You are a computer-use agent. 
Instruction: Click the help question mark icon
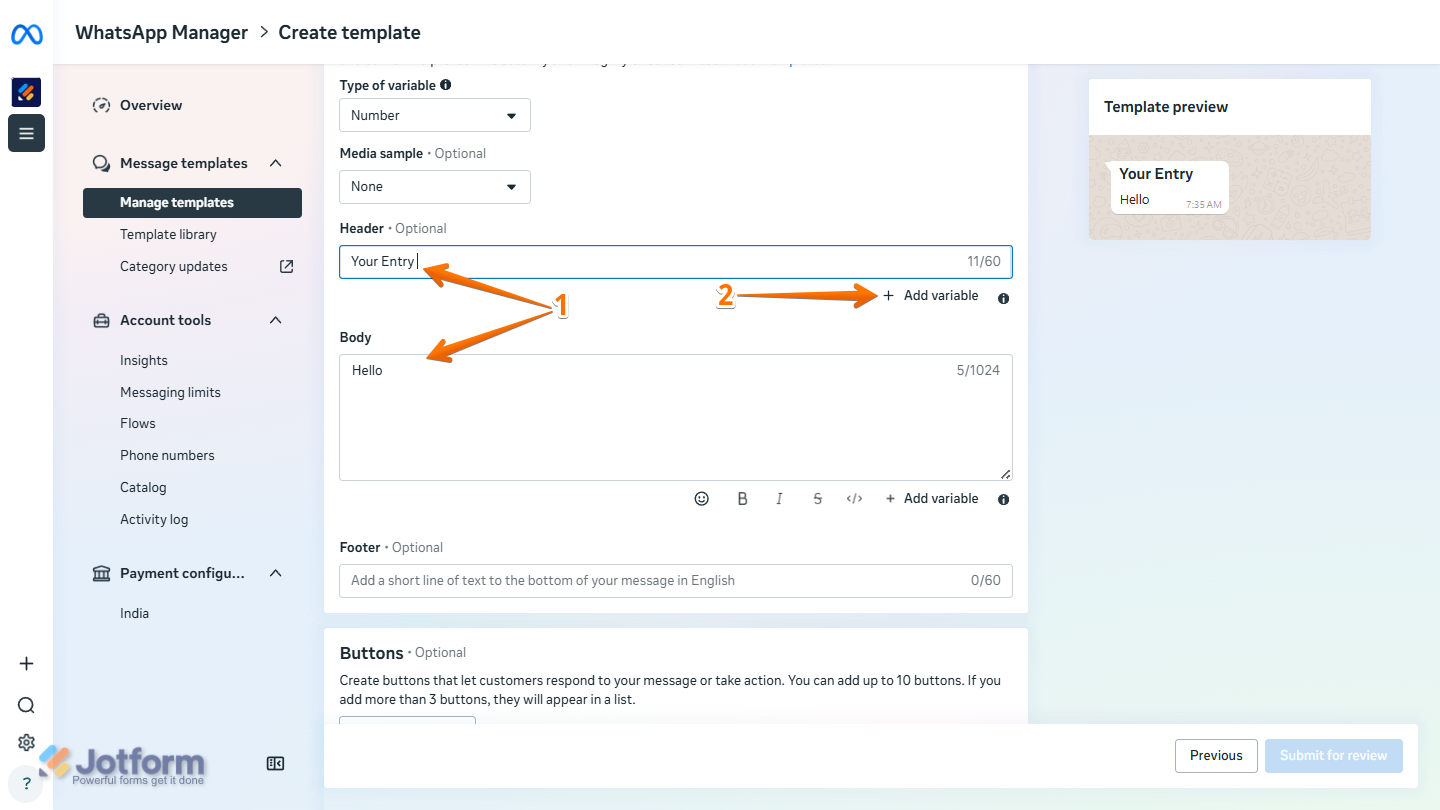pyautogui.click(x=27, y=783)
